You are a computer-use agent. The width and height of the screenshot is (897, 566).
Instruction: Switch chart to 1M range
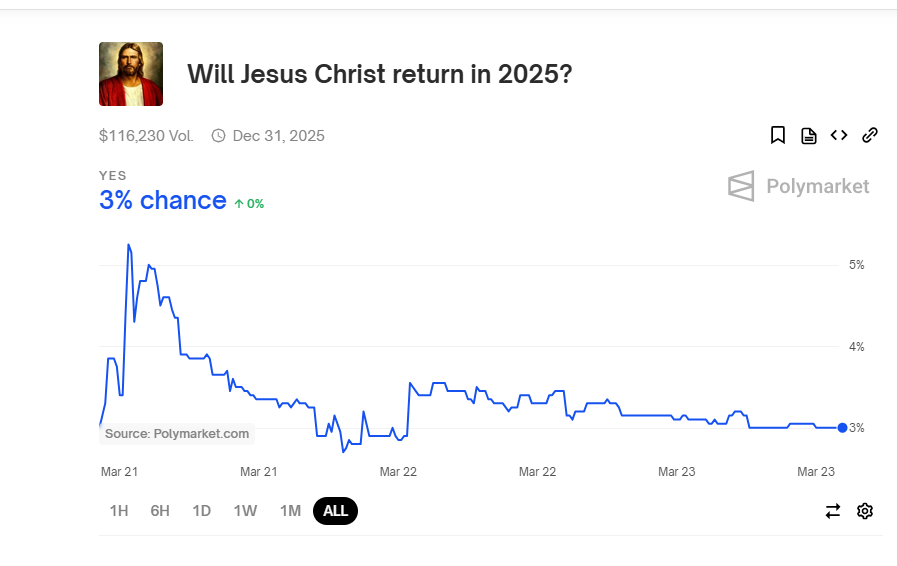coord(290,510)
